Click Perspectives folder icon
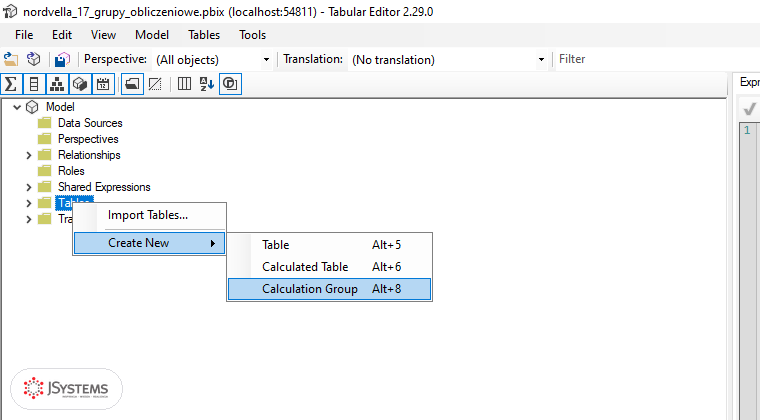The image size is (760, 420). tap(45, 139)
